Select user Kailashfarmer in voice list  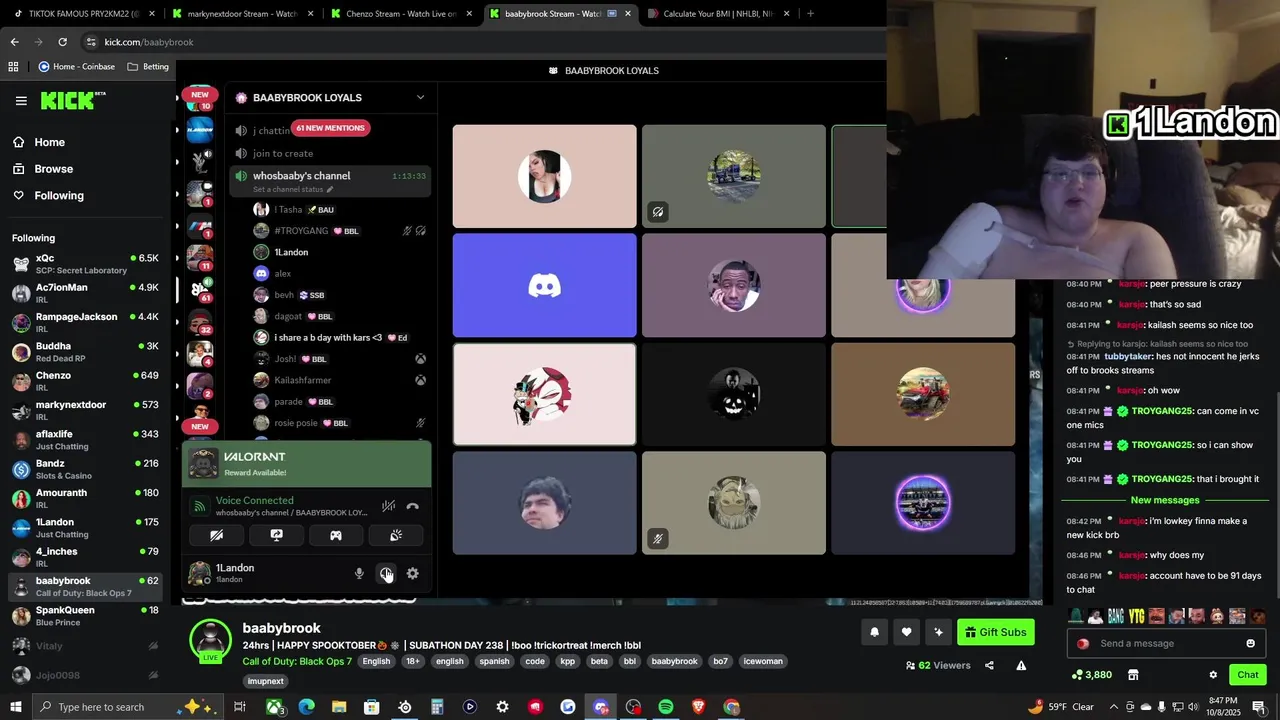[303, 380]
